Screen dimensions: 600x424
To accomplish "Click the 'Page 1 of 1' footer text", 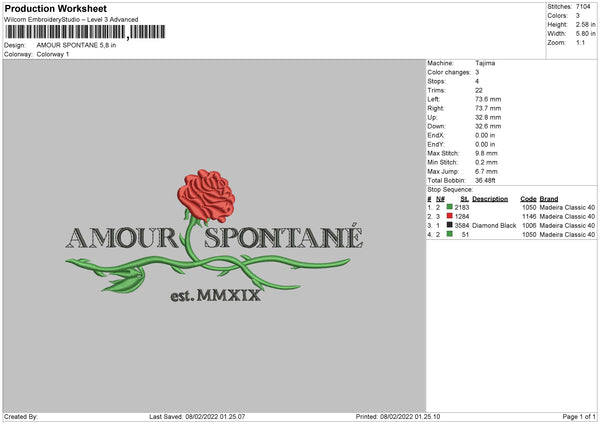I will pyautogui.click(x=579, y=416).
